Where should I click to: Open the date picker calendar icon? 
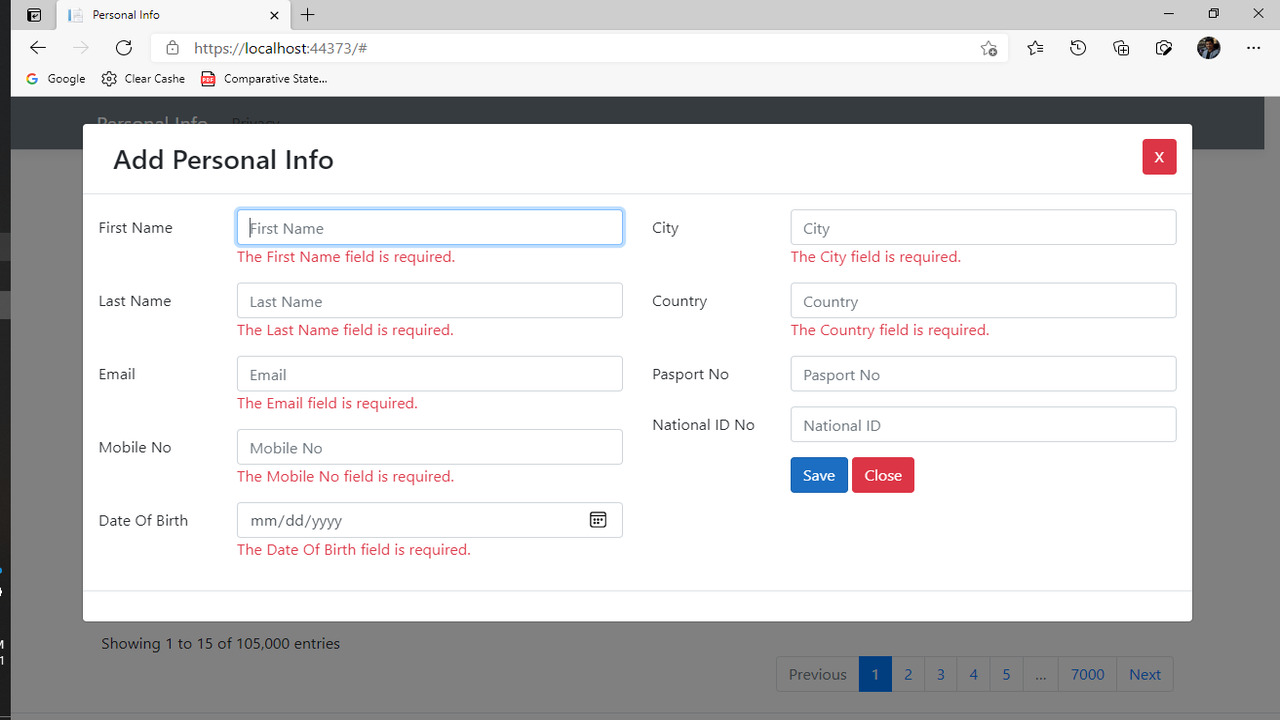click(598, 520)
